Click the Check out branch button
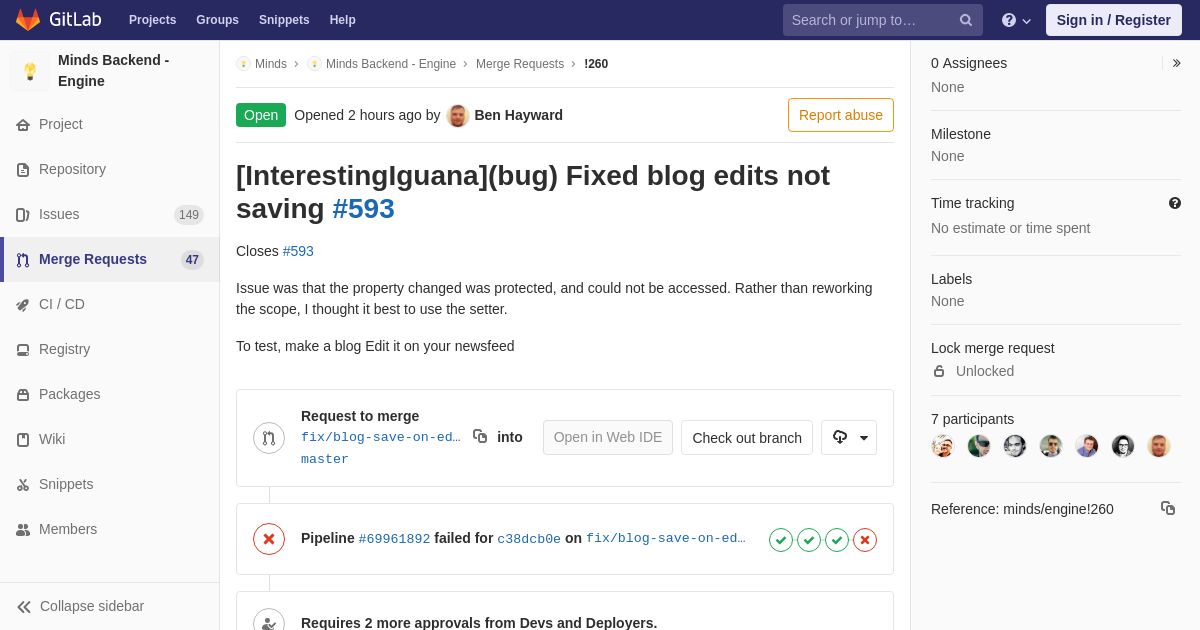Image resolution: width=1200 pixels, height=630 pixels. click(747, 437)
